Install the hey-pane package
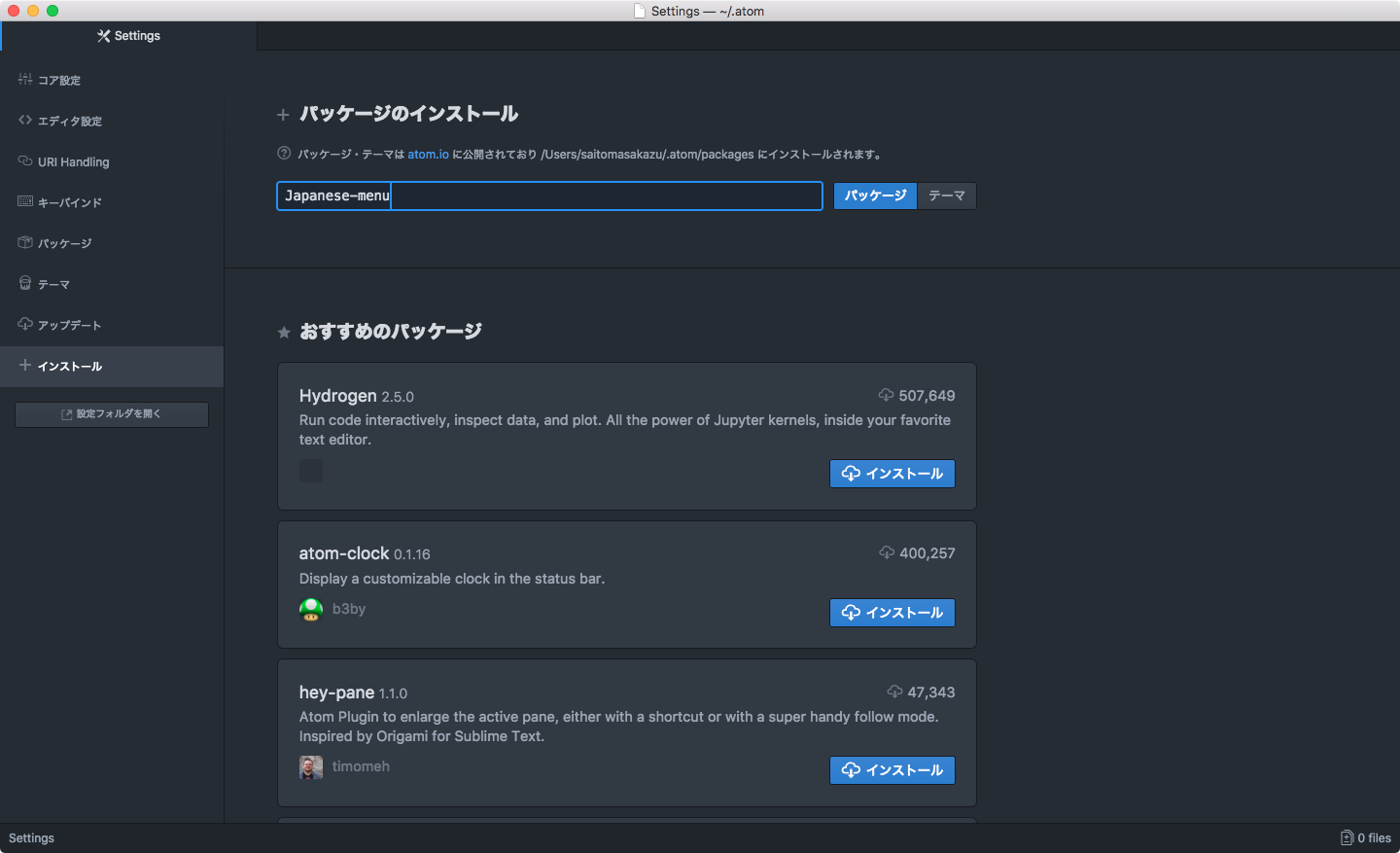 click(x=892, y=770)
